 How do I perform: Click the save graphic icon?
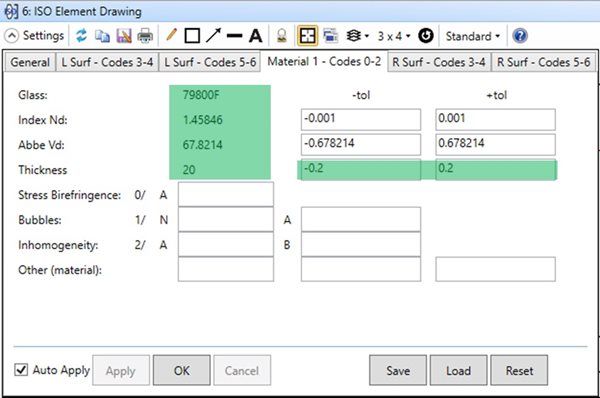(124, 36)
